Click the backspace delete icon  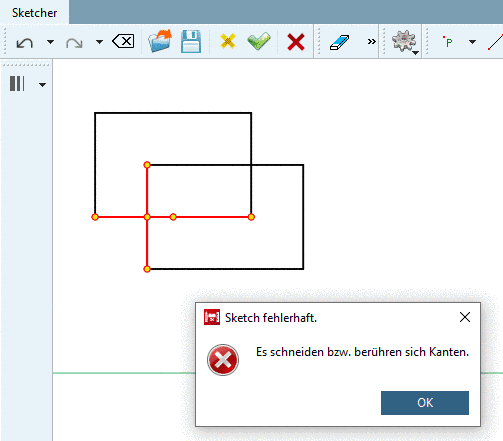pyautogui.click(x=124, y=42)
